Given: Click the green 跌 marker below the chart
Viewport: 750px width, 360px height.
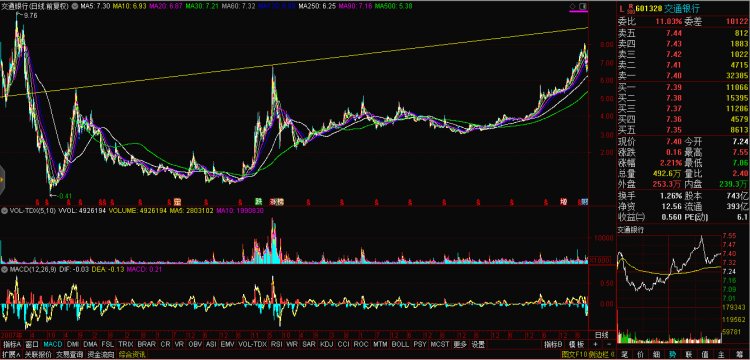Looking at the screenshot, I should (x=258, y=202).
